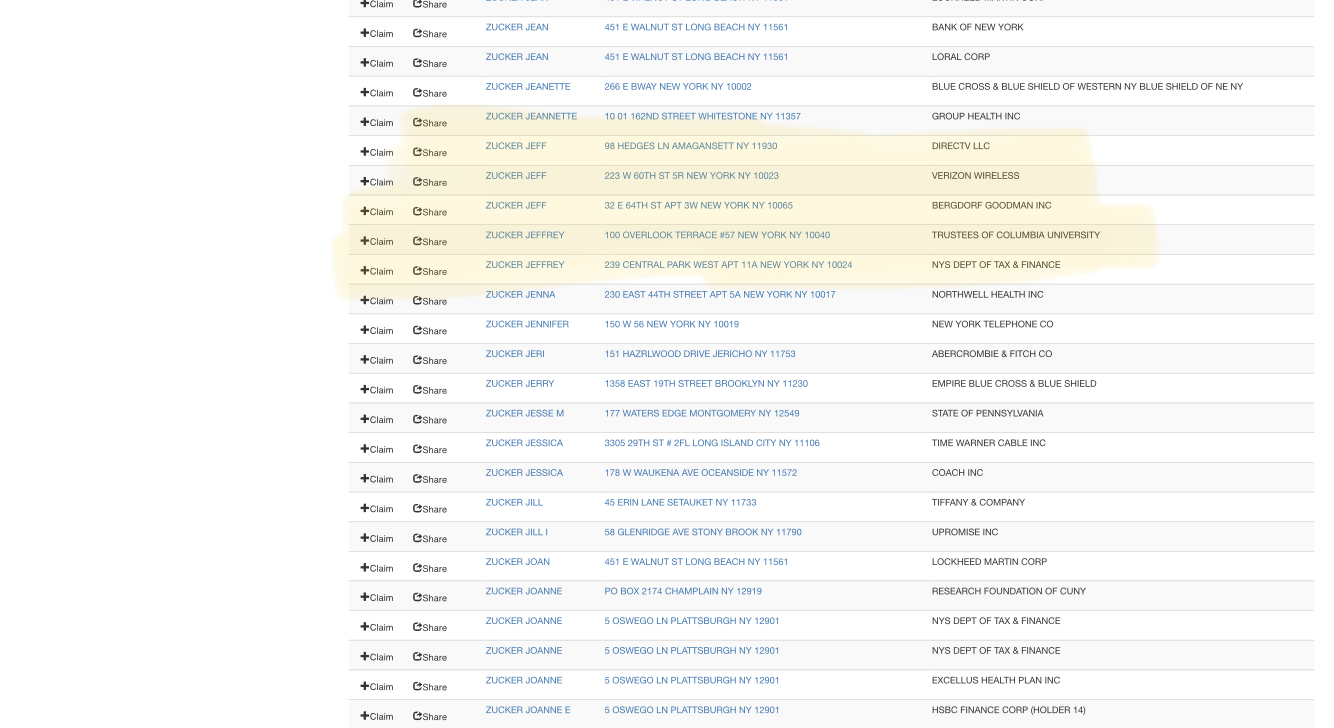The width and height of the screenshot is (1334, 728).
Task: Share the Zucker Joanne Research Foundation of CUNY entry
Action: (430, 598)
